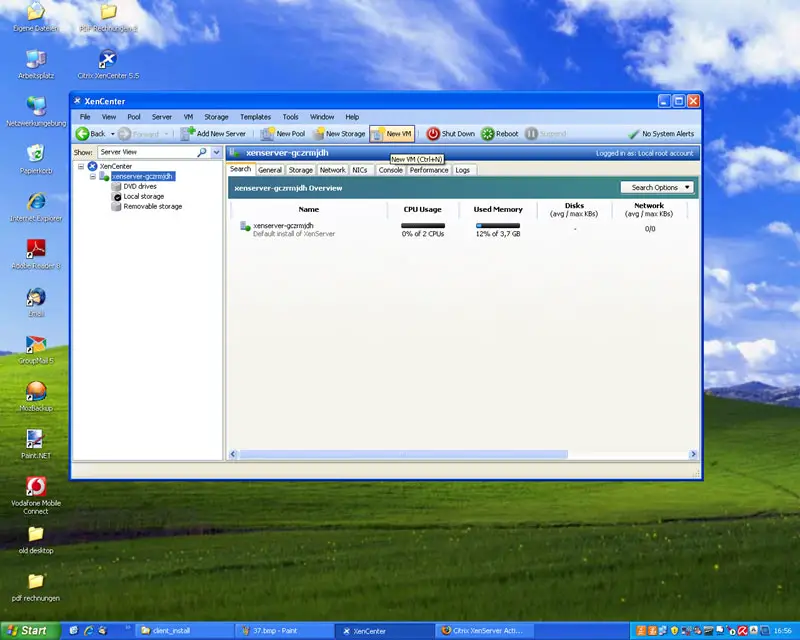Select XenCenter root in the tree
Viewport: 800px width, 640px height.
click(115, 166)
